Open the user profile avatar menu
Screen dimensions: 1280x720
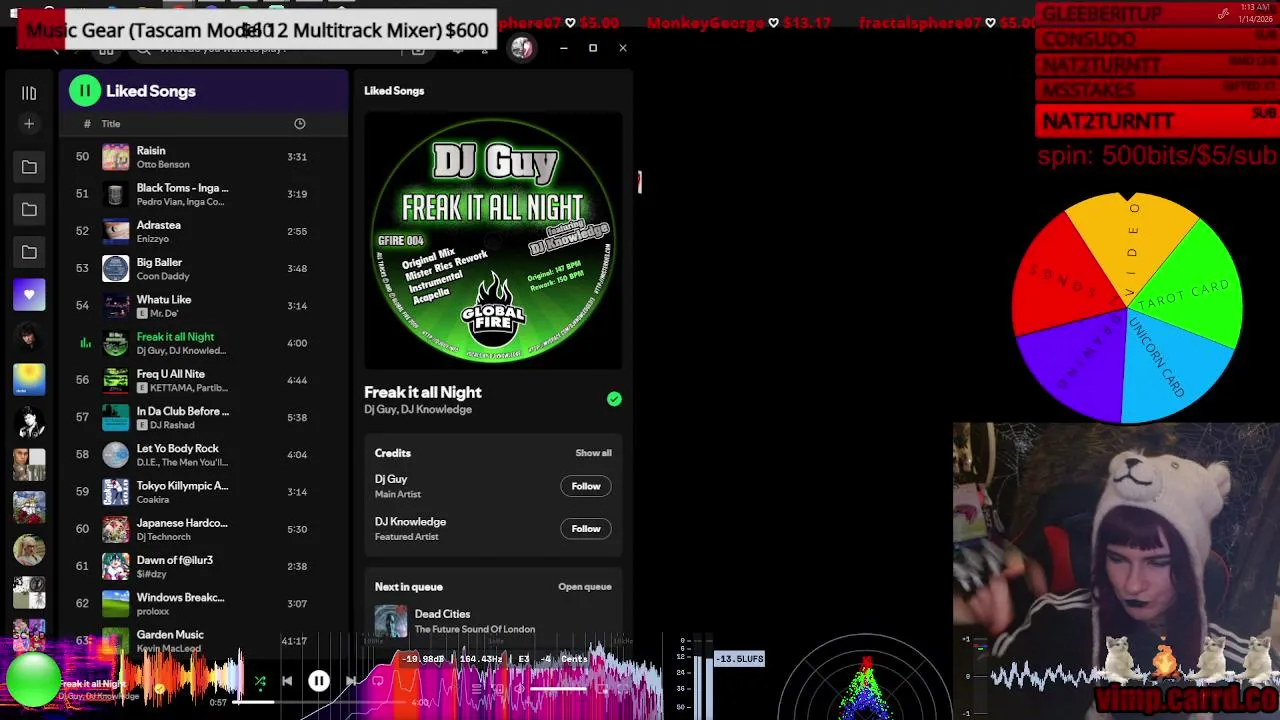pyautogui.click(x=521, y=48)
